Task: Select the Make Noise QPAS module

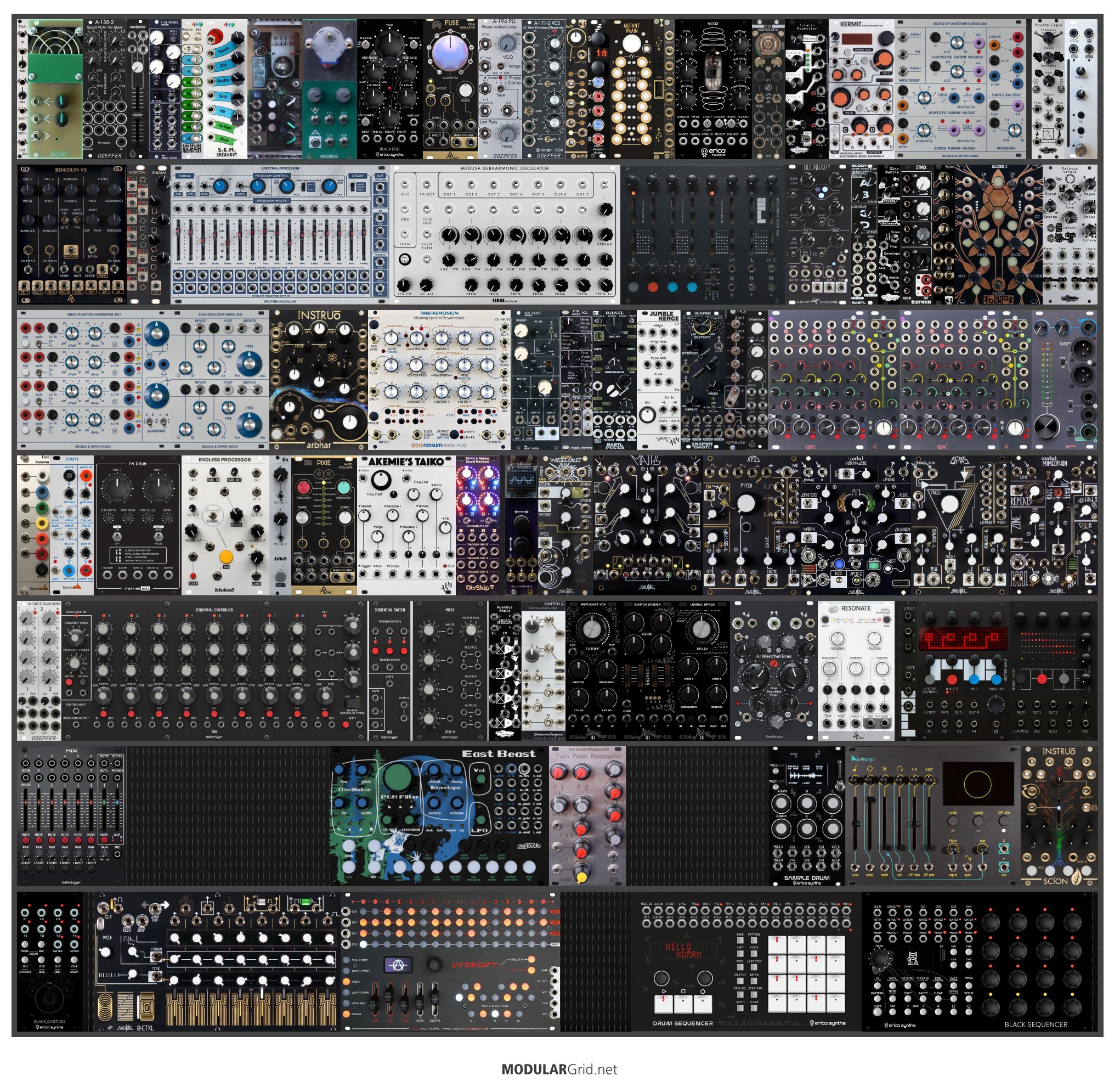Action: [x=960, y=525]
